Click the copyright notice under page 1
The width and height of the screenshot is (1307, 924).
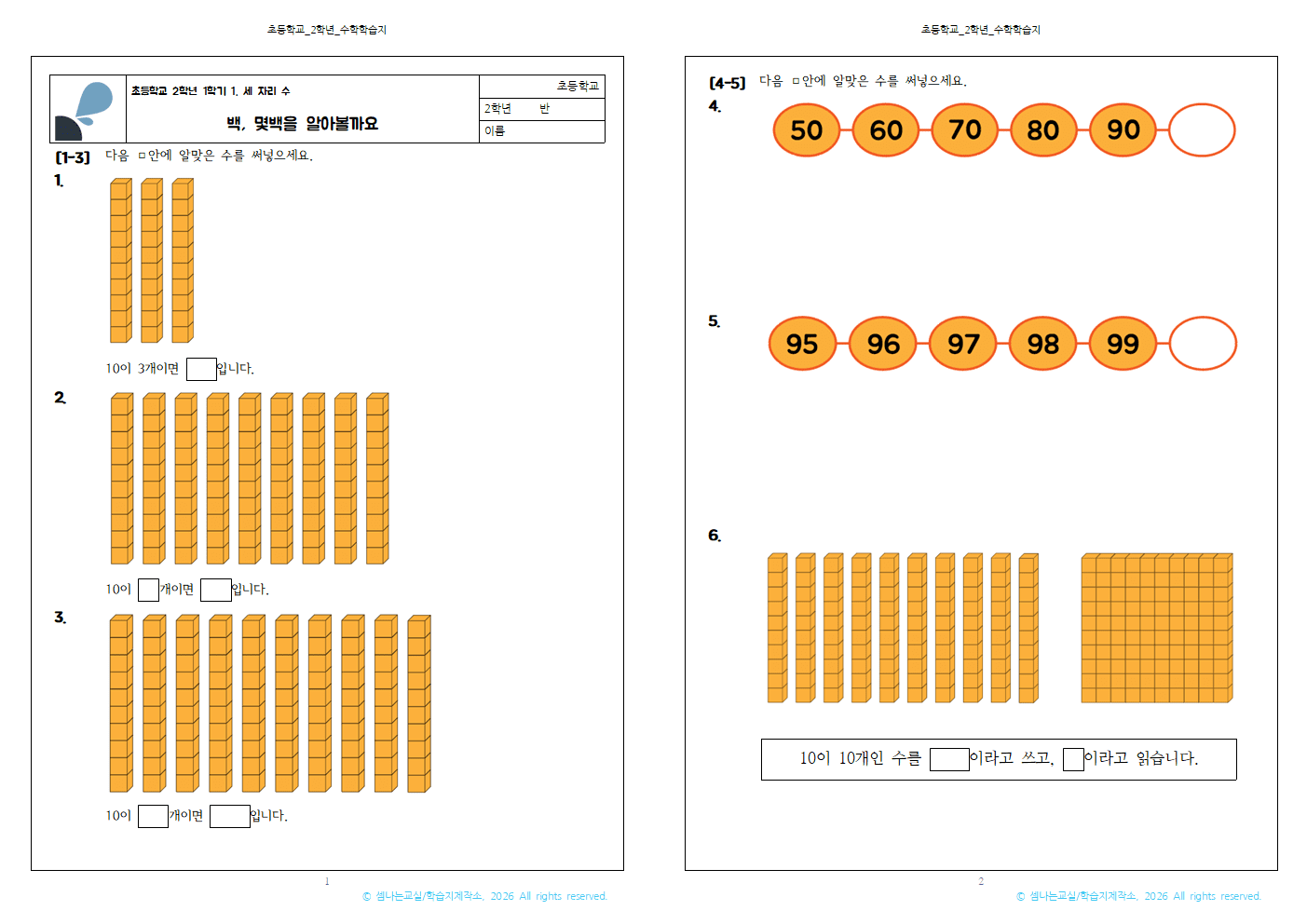coord(484,896)
